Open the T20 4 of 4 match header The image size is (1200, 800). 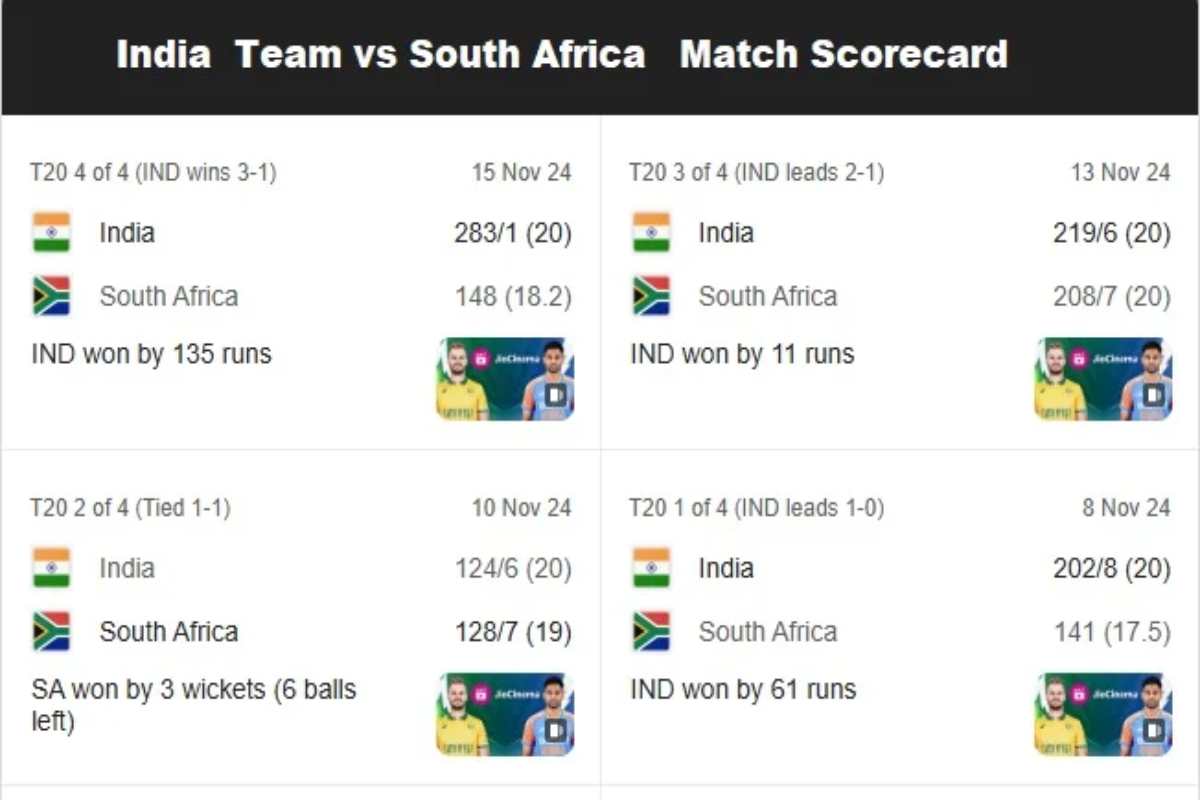click(153, 173)
